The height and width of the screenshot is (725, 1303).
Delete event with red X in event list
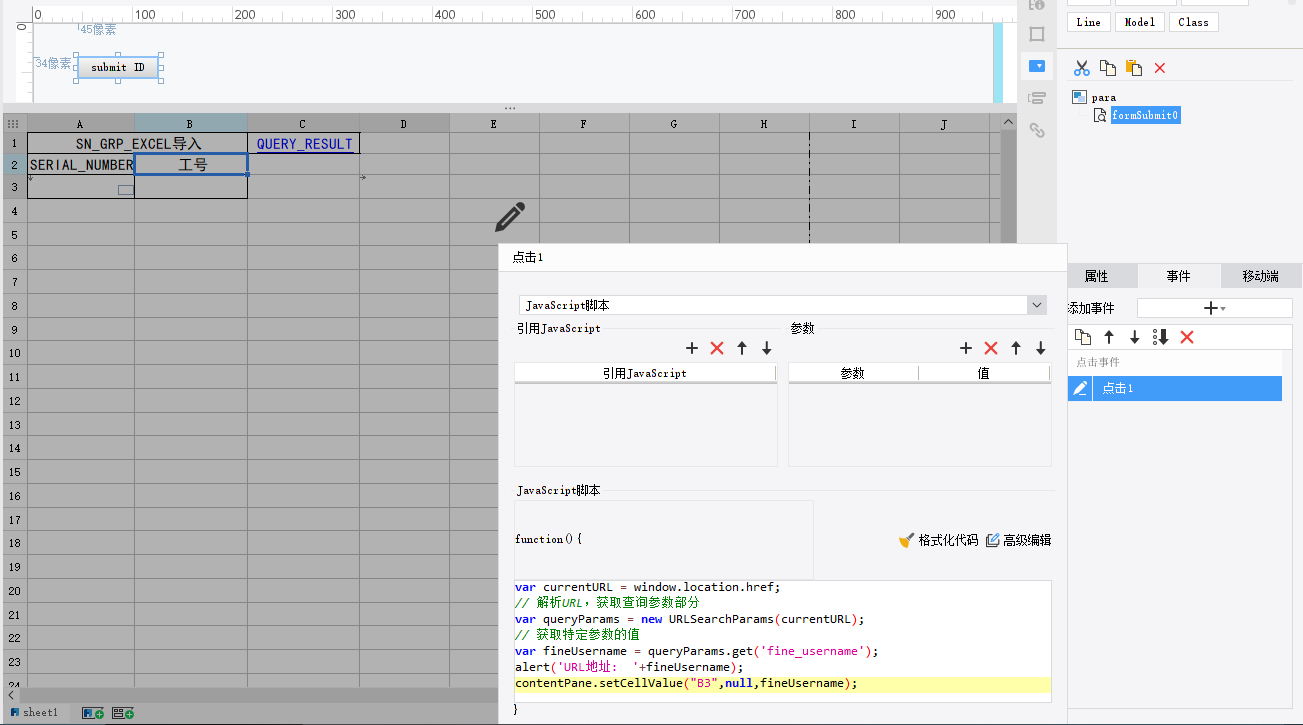point(1187,337)
